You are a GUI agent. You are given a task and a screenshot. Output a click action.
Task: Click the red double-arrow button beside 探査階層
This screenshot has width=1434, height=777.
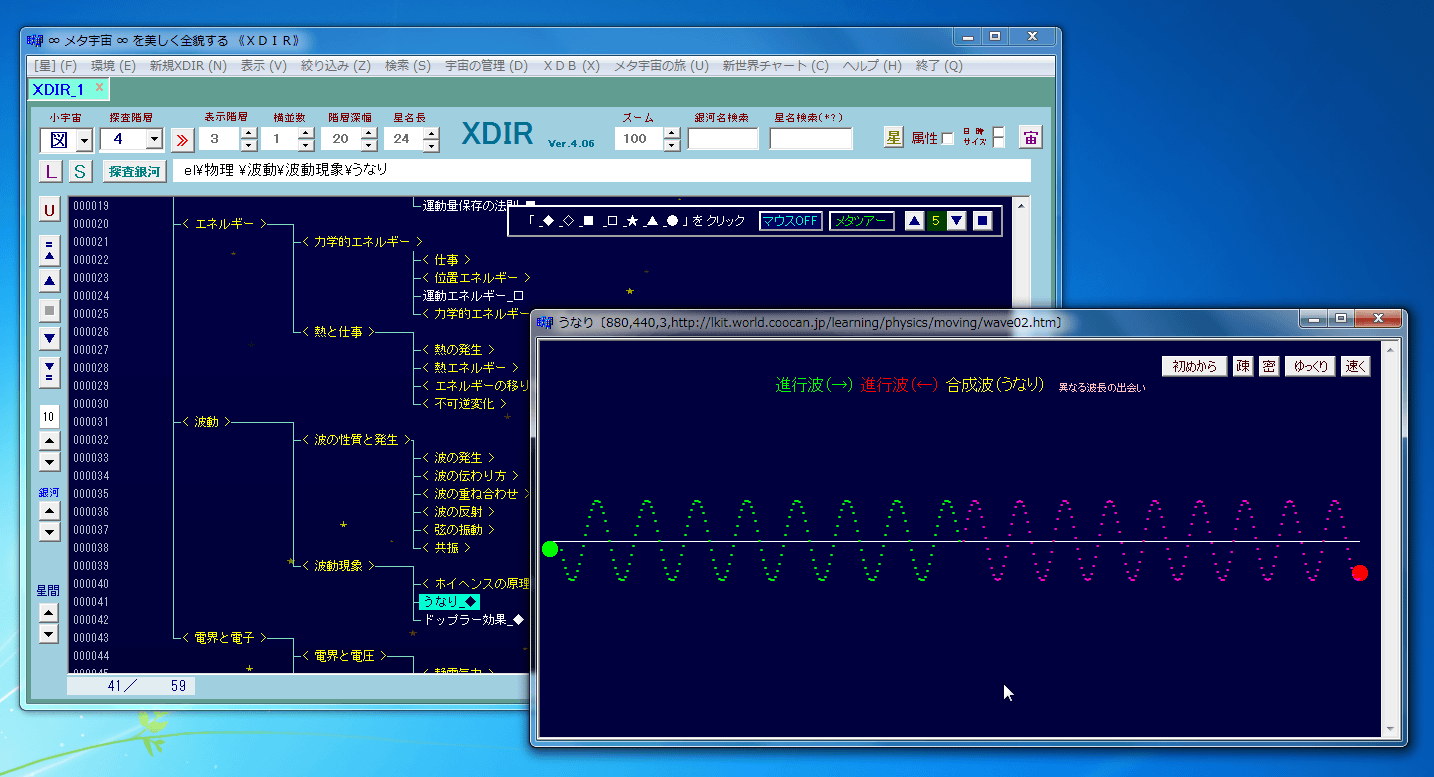[x=182, y=139]
